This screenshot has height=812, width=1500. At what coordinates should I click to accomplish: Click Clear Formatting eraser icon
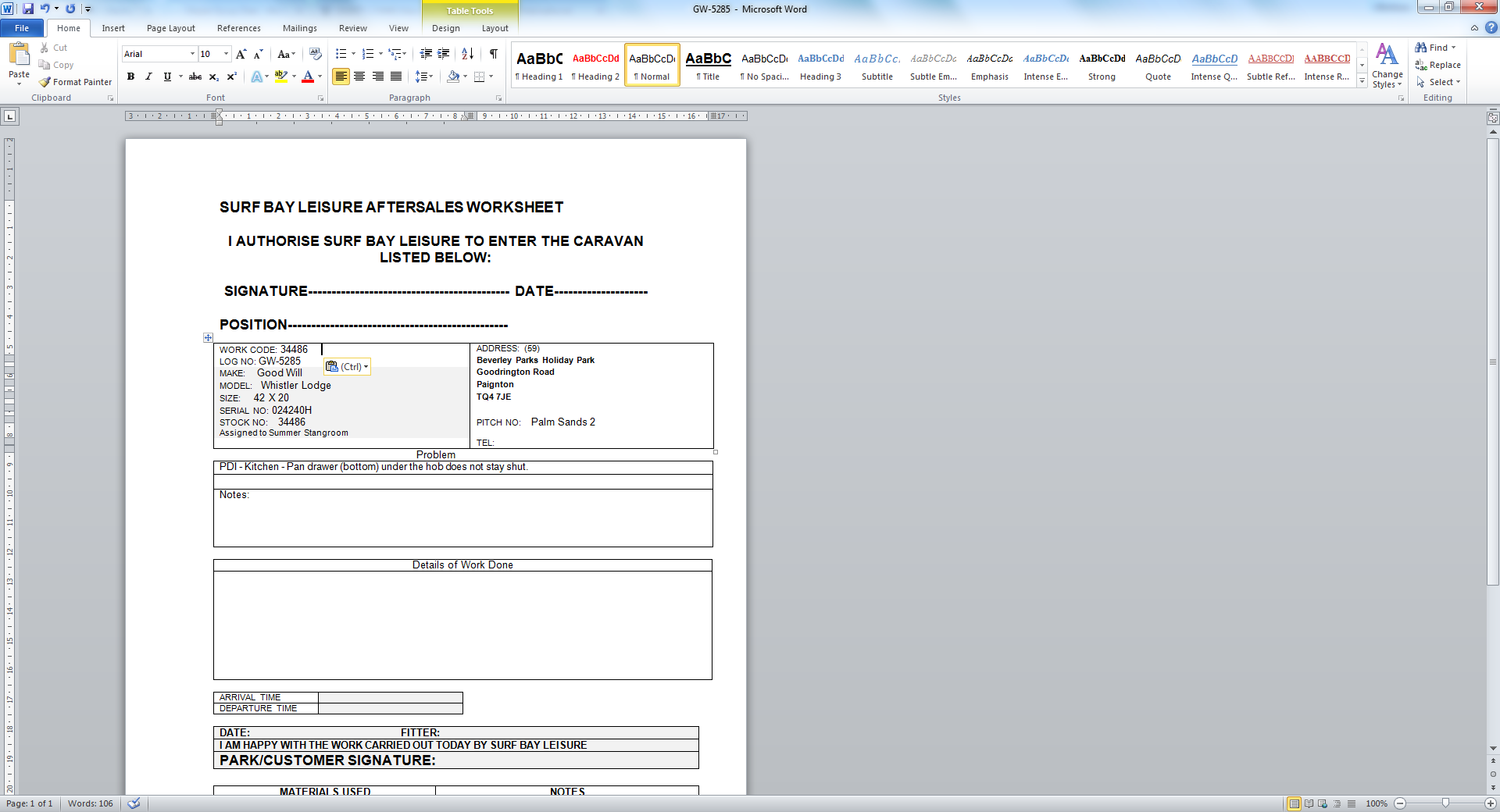[316, 54]
